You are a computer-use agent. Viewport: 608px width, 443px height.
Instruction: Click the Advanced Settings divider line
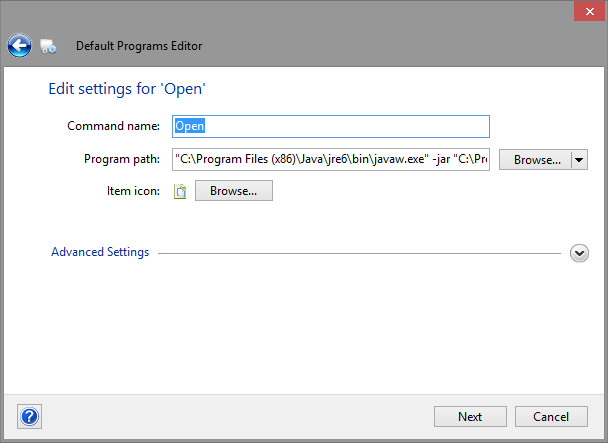(360, 253)
